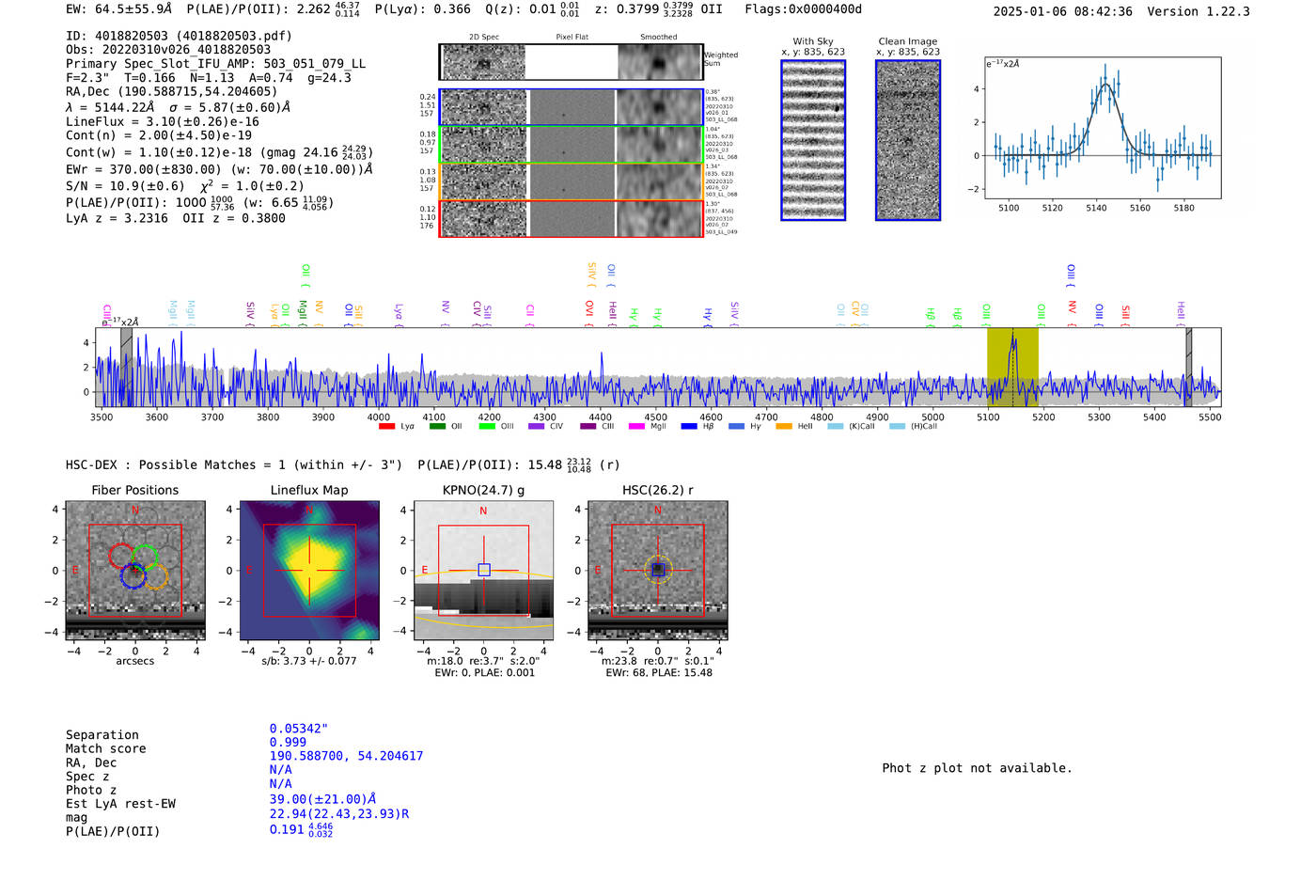Click the S/N = 10.9(±0.6) text
Viewport: 1316px width, 896px height.
coord(125,186)
